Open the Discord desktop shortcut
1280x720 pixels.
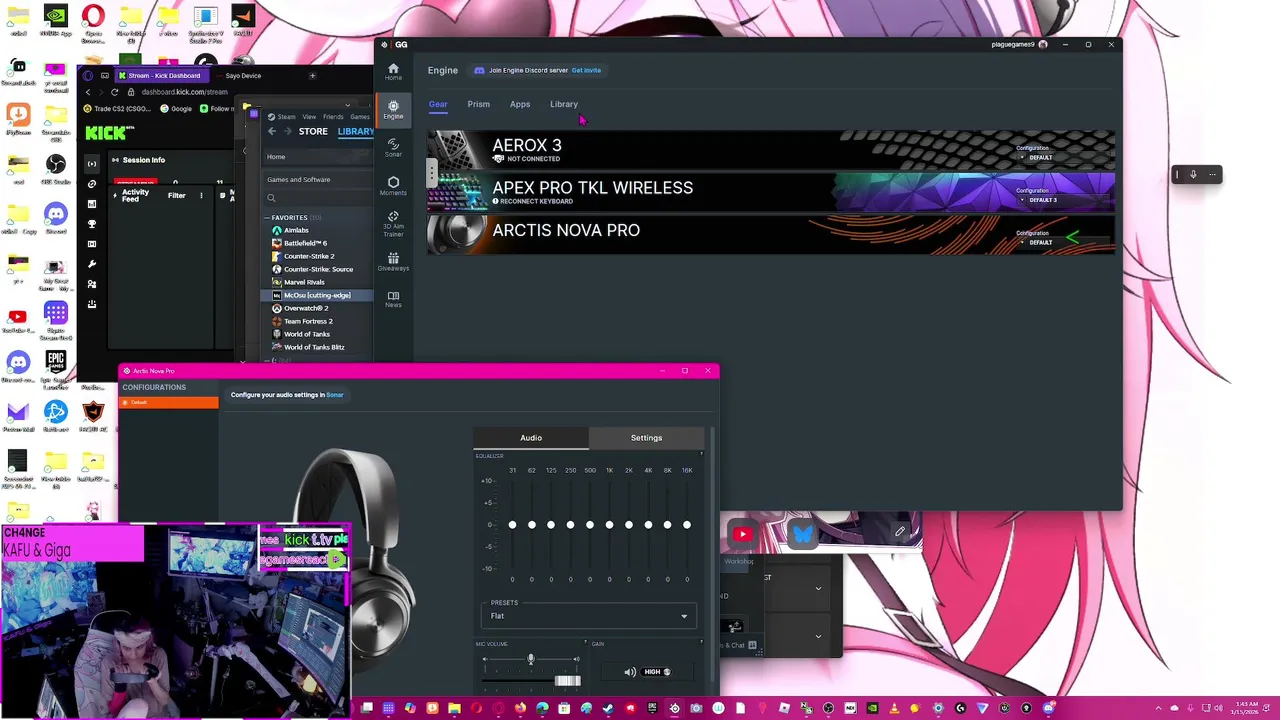pyautogui.click(x=55, y=217)
